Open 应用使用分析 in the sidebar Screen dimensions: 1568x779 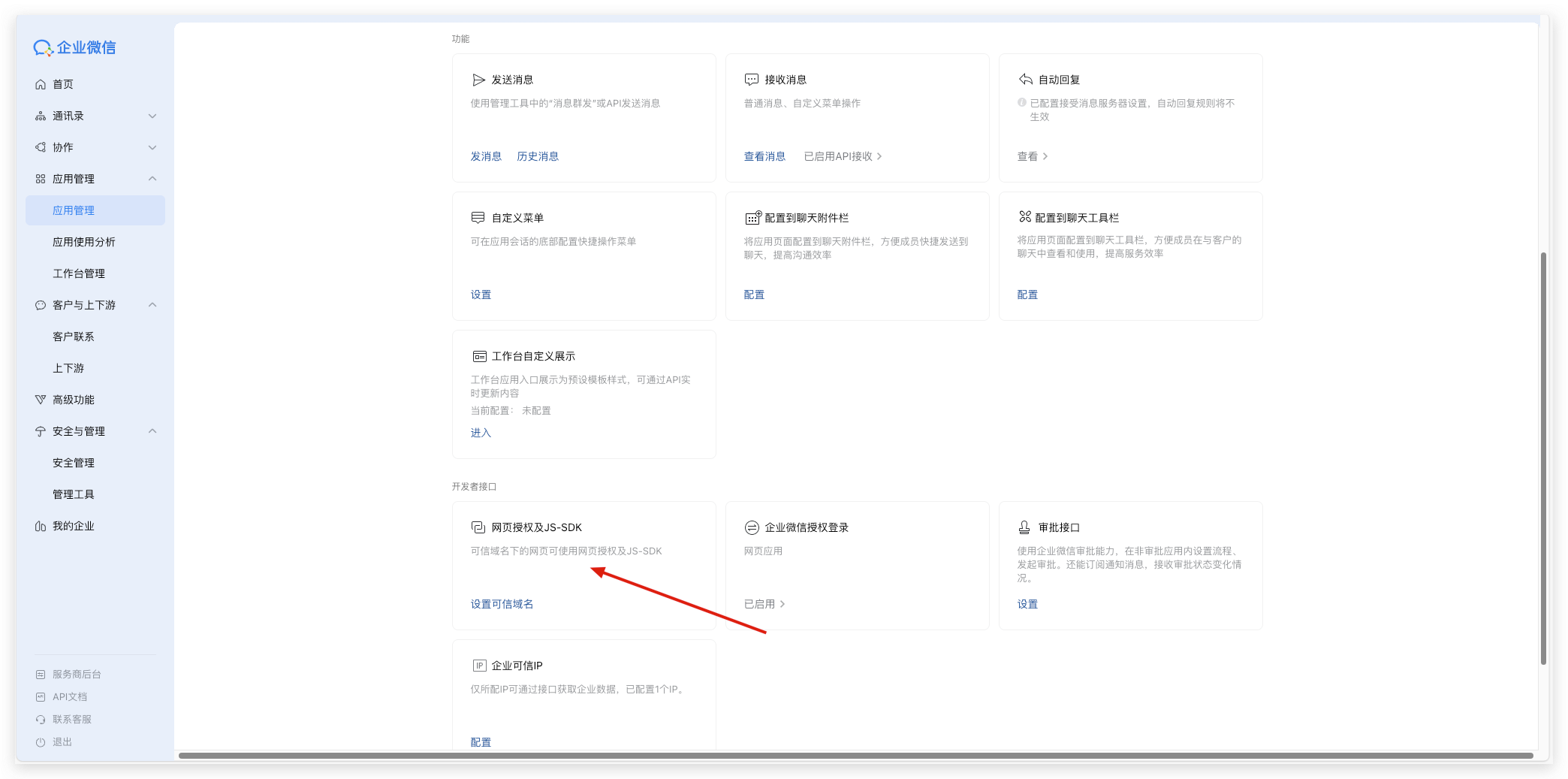click(x=84, y=242)
